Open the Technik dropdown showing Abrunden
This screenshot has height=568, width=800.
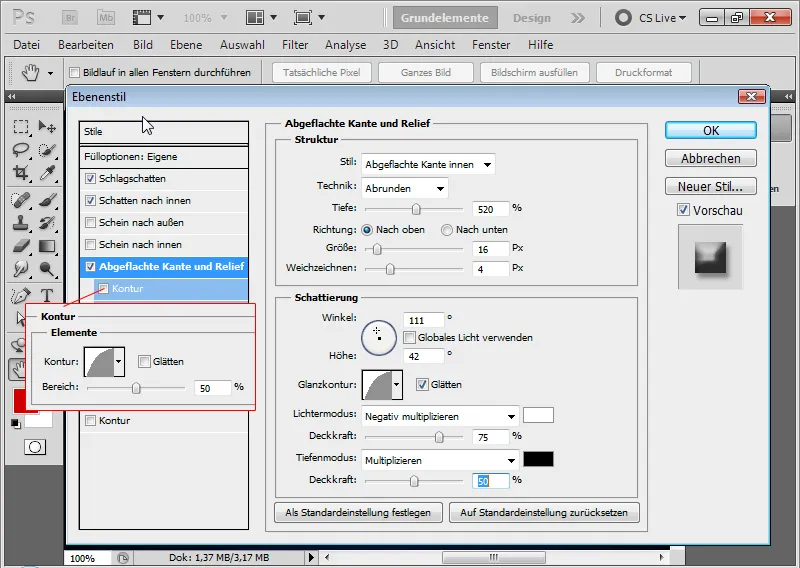405,188
